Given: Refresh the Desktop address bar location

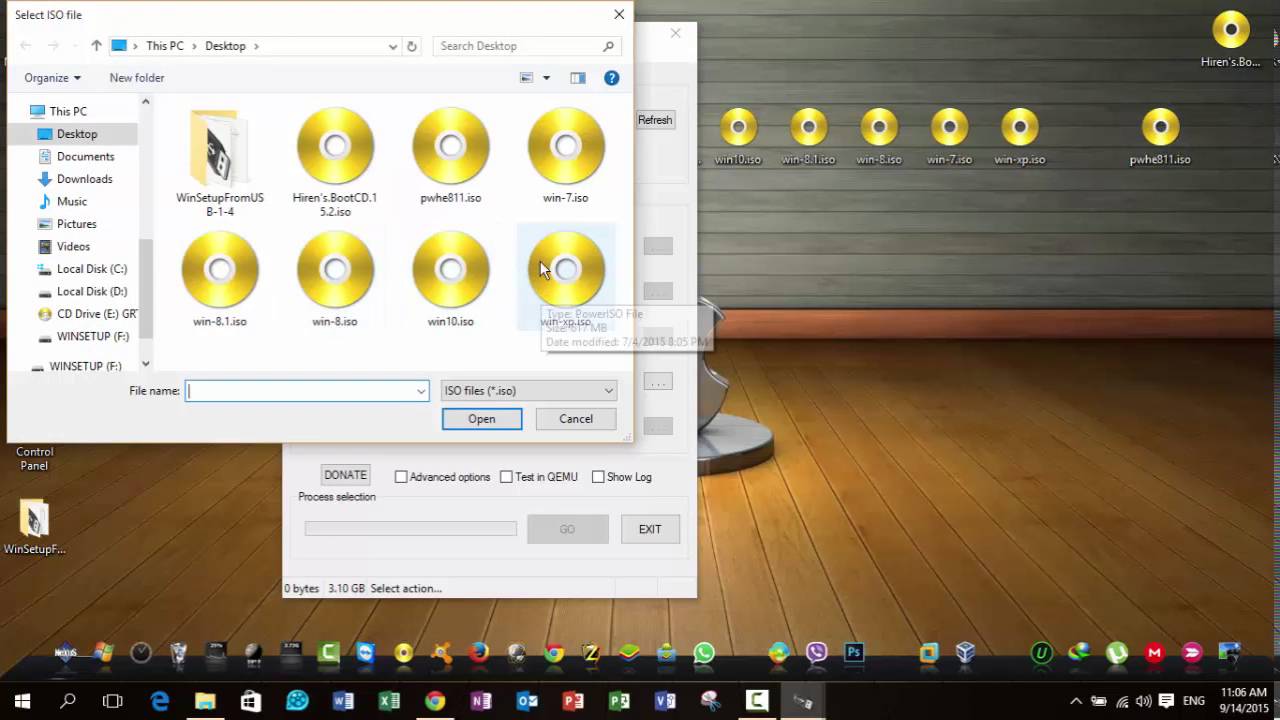Looking at the screenshot, I should pyautogui.click(x=411, y=46).
